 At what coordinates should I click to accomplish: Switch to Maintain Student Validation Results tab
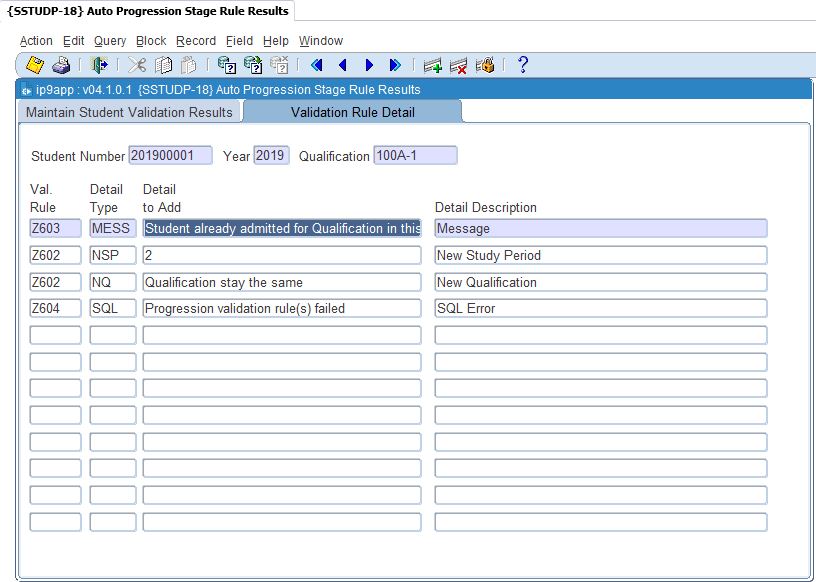[129, 112]
